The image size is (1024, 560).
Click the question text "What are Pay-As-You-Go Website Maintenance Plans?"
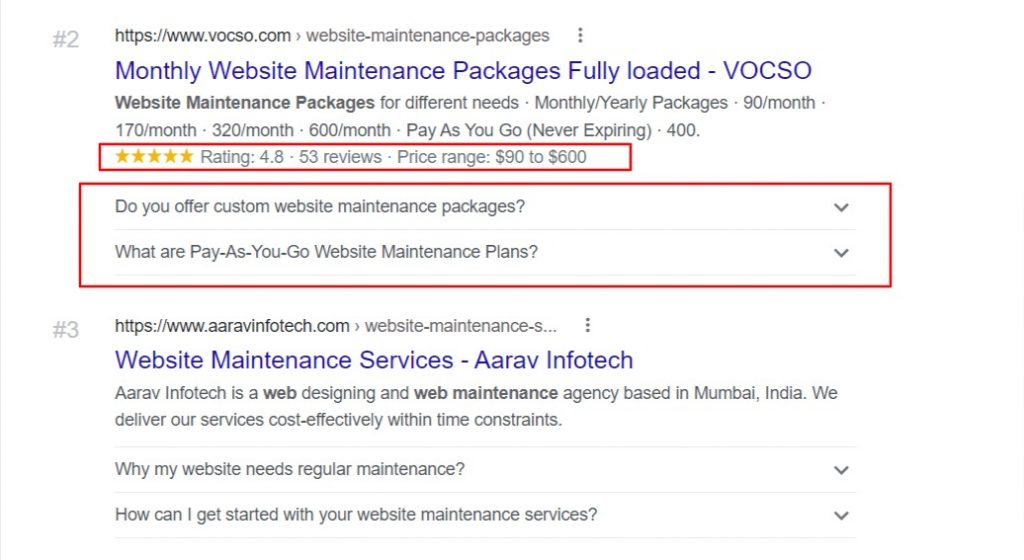pos(326,252)
